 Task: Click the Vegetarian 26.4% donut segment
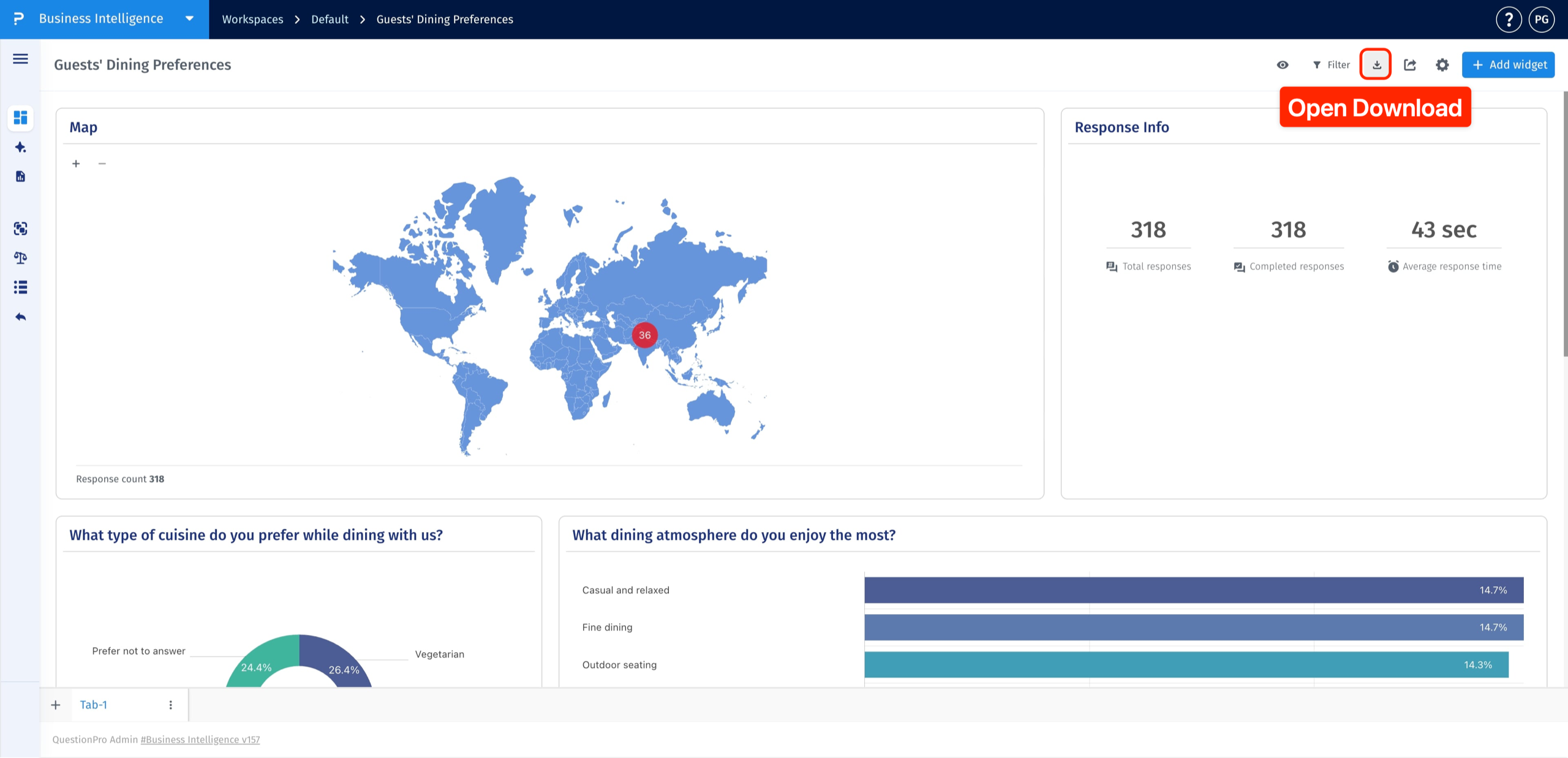pos(340,662)
